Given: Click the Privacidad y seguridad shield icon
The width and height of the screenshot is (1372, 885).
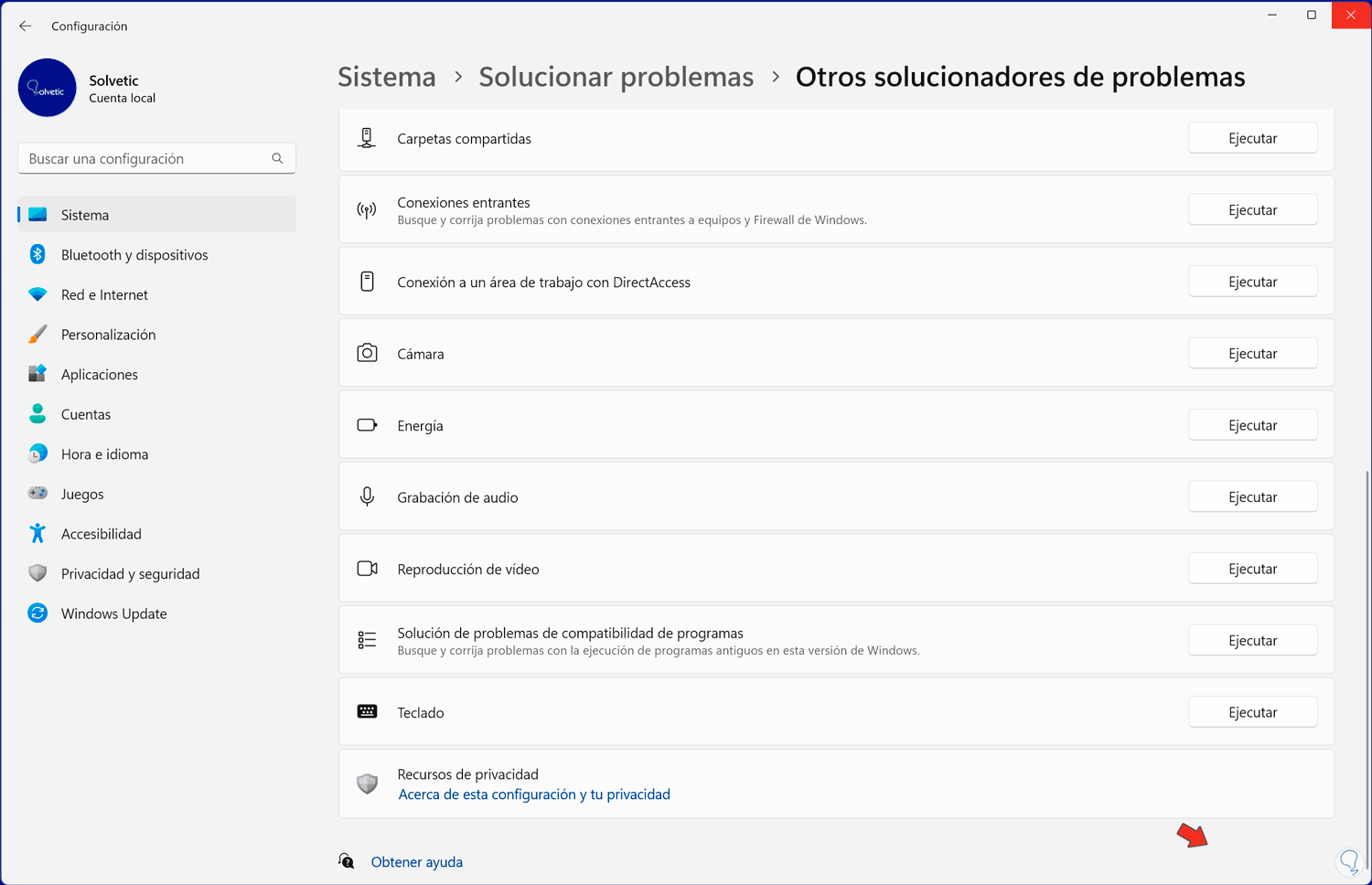Looking at the screenshot, I should [x=37, y=573].
